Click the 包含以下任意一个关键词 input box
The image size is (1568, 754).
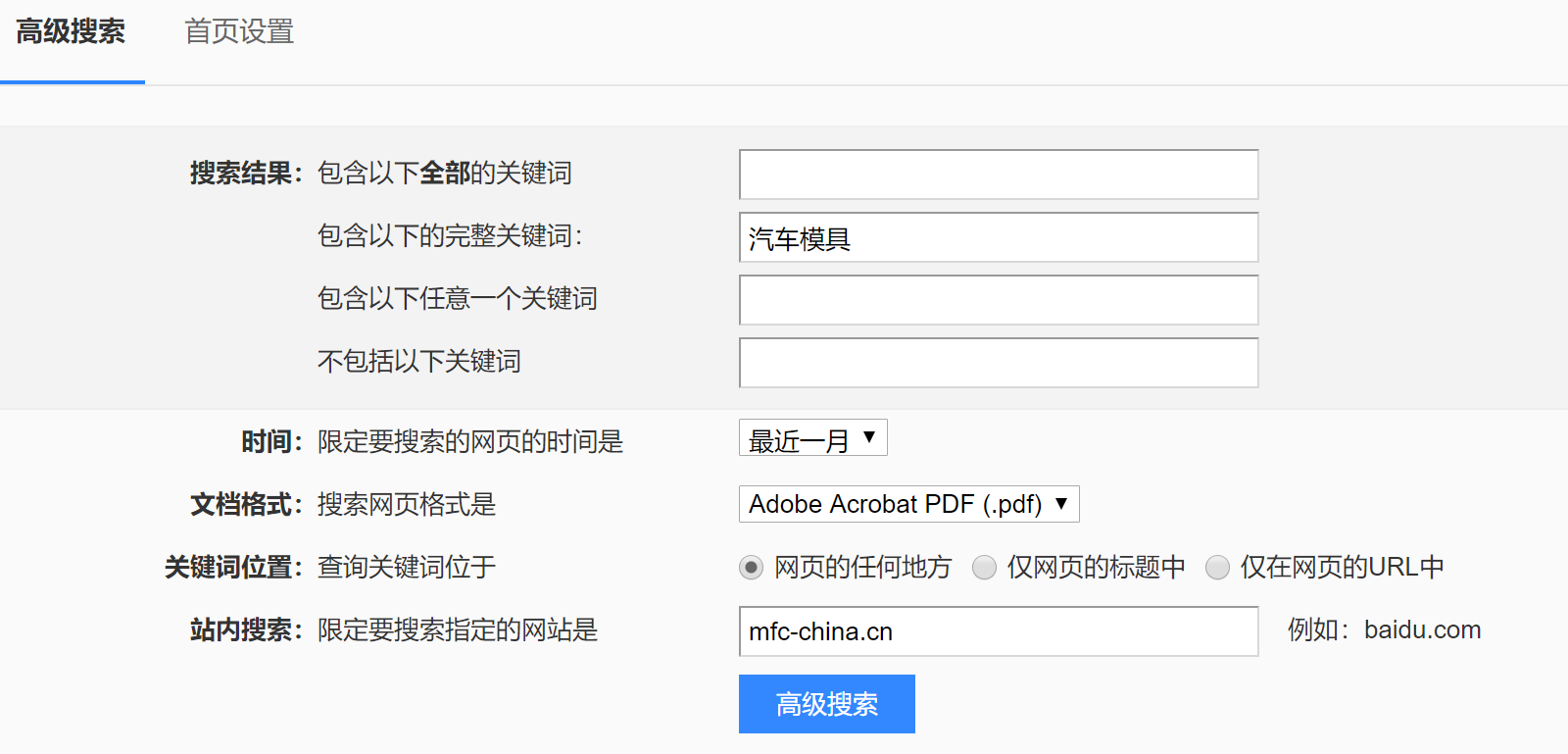(998, 300)
